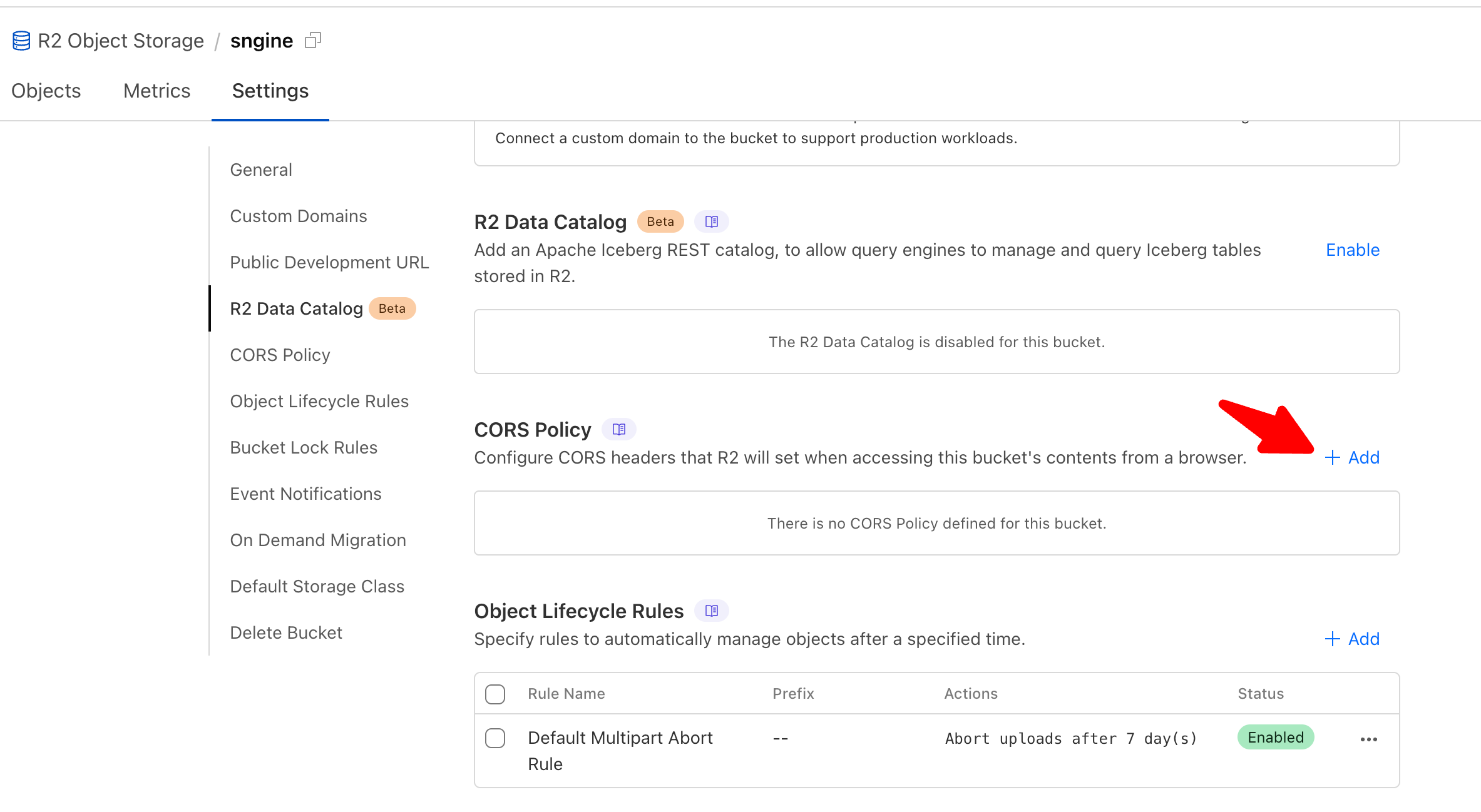Check the Default Multipart Abort Rule checkbox
The width and height of the screenshot is (1481, 812).
tap(495, 738)
